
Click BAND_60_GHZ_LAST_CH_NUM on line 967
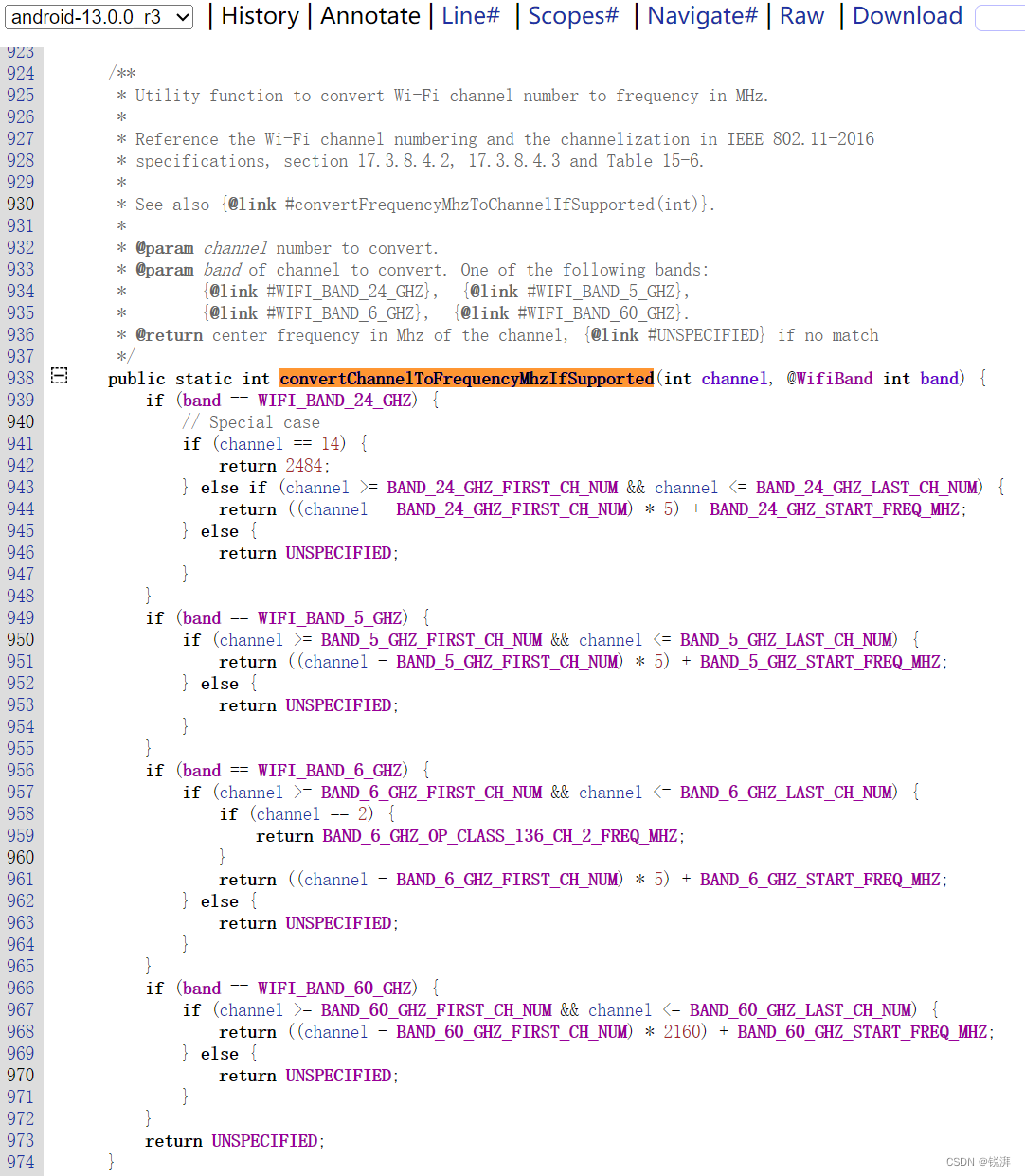point(801,1010)
